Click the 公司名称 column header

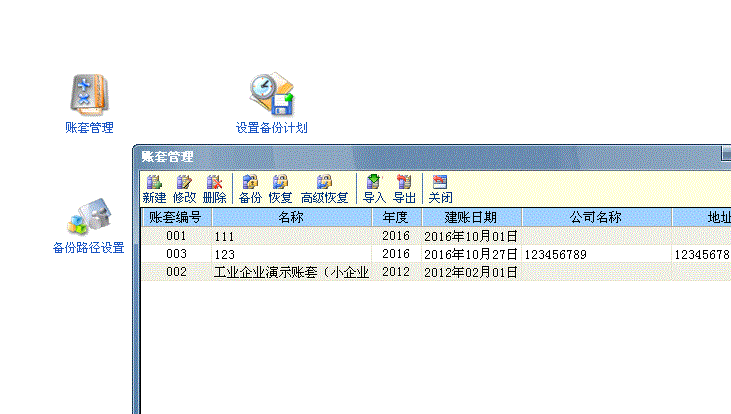coord(595,217)
